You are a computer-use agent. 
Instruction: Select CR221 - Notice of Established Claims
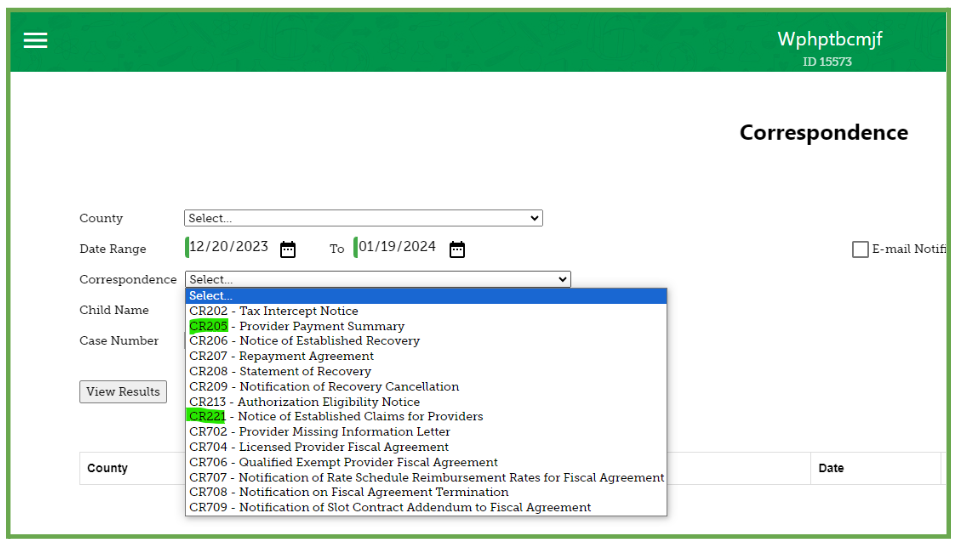[336, 417]
